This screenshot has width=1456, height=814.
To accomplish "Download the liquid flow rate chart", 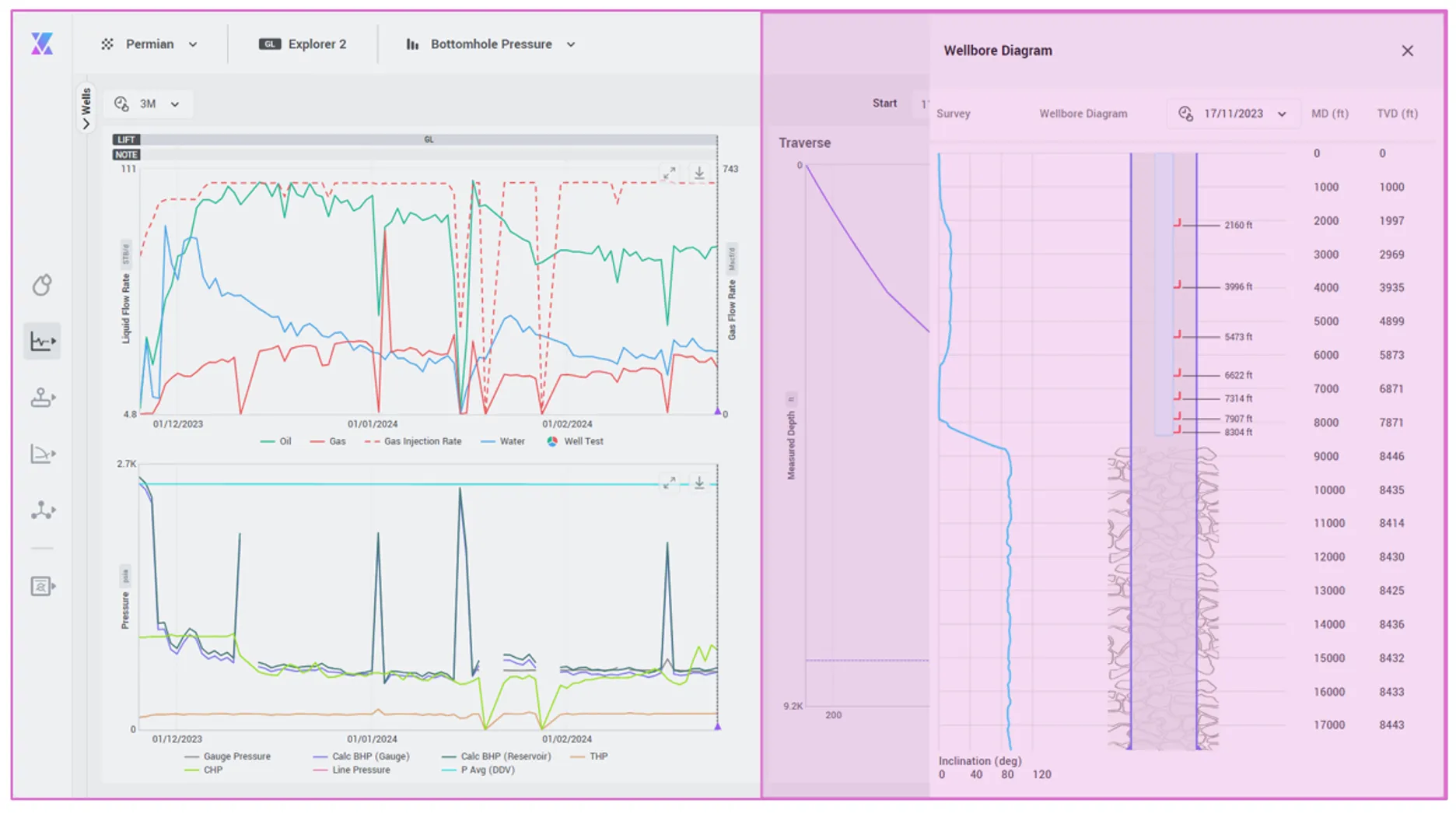I will 699,173.
